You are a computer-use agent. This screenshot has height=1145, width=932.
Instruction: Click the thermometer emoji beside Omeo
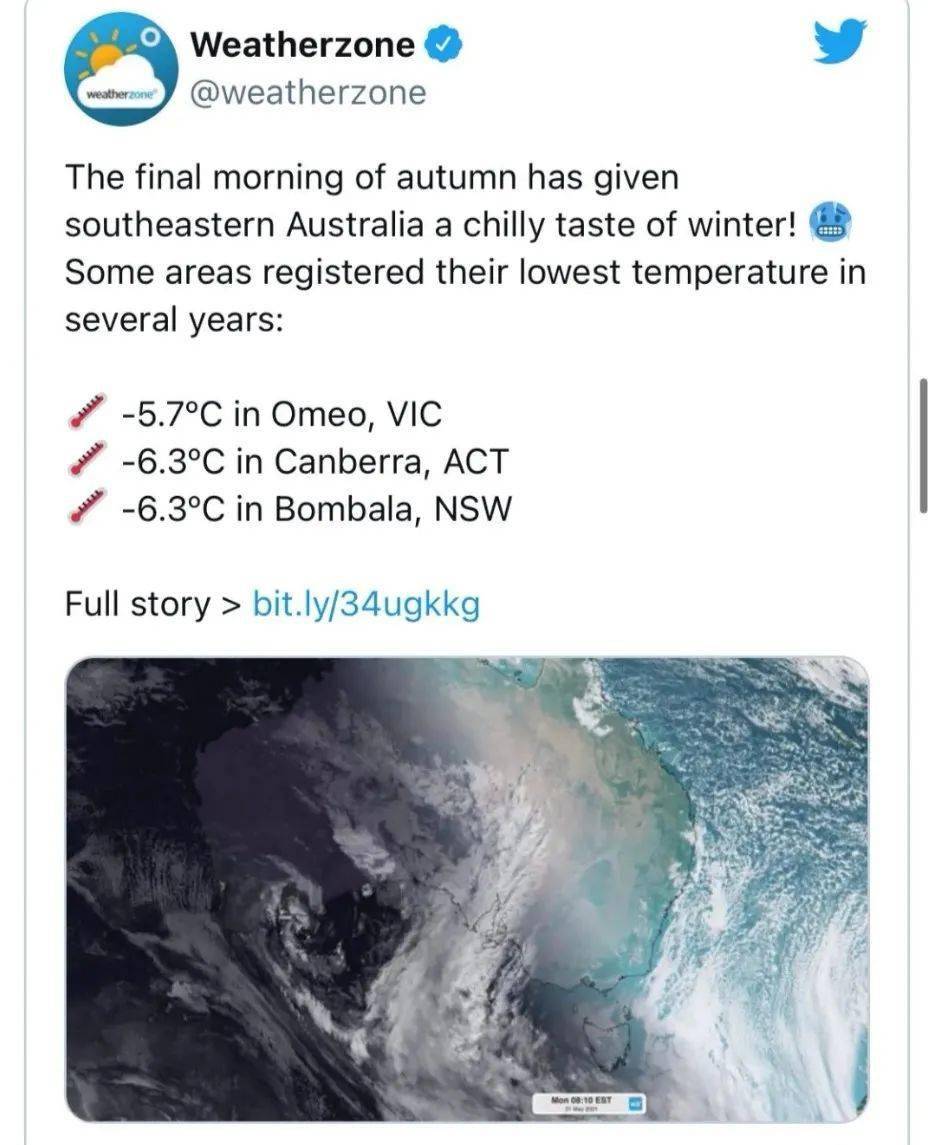tap(88, 412)
